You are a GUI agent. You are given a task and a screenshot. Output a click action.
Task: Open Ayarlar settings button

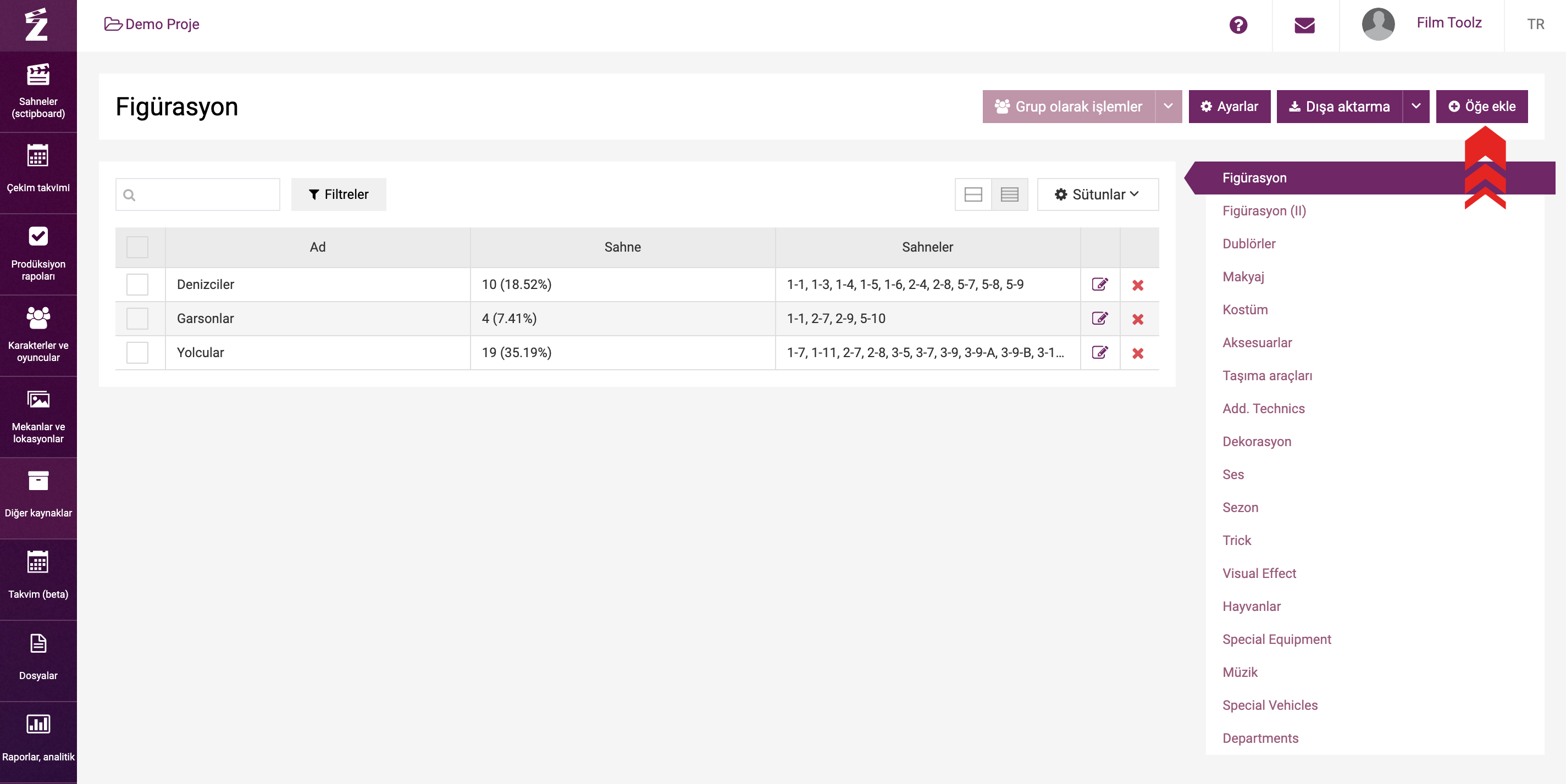click(x=1229, y=107)
